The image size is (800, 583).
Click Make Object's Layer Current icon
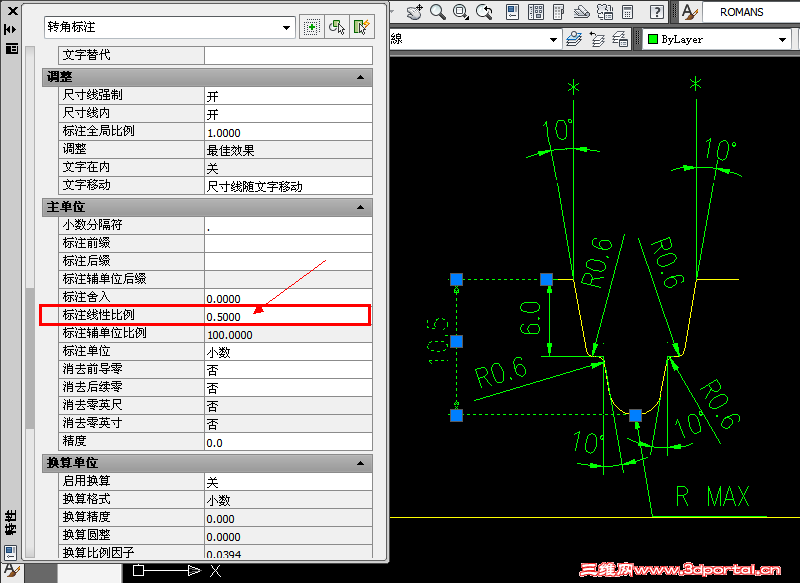[x=574, y=39]
